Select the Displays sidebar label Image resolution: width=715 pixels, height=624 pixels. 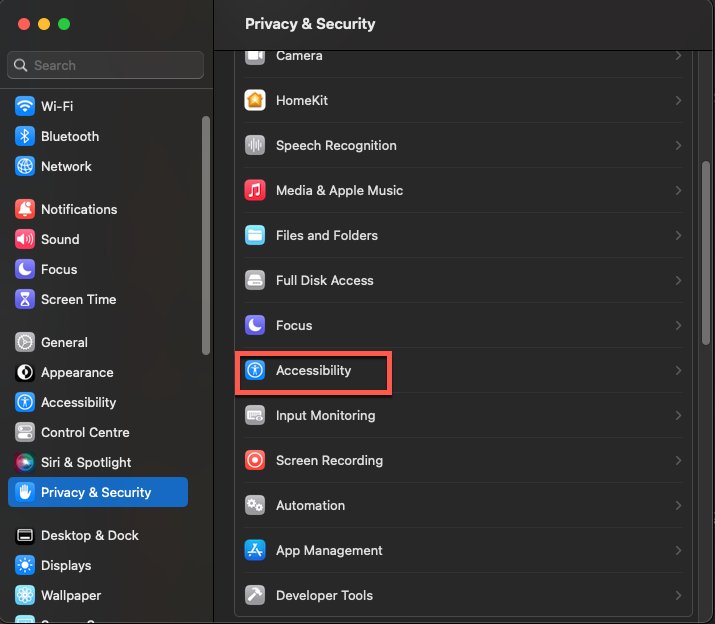pyautogui.click(x=66, y=566)
